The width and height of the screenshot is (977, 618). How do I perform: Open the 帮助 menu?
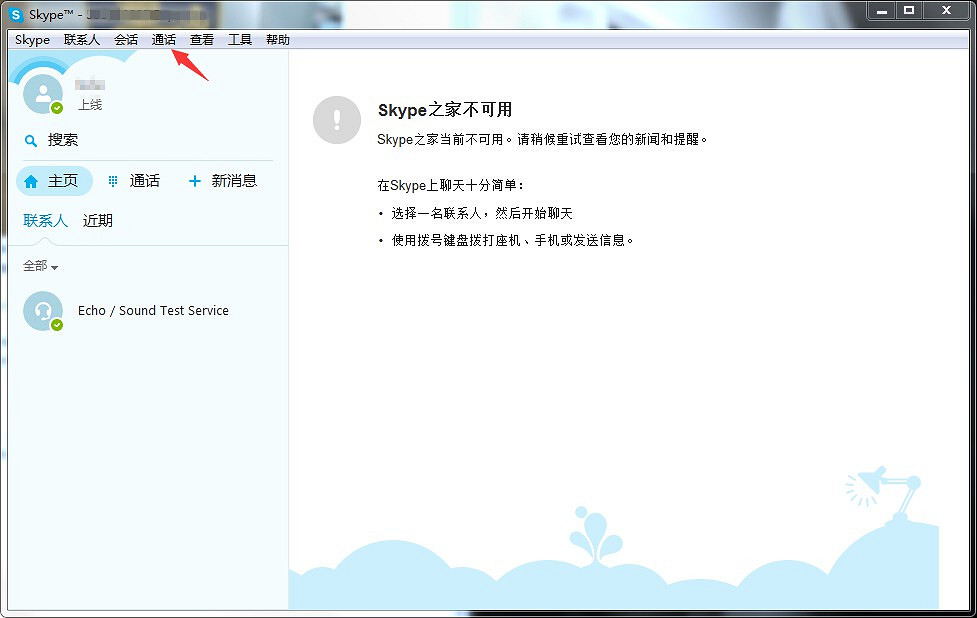(277, 39)
